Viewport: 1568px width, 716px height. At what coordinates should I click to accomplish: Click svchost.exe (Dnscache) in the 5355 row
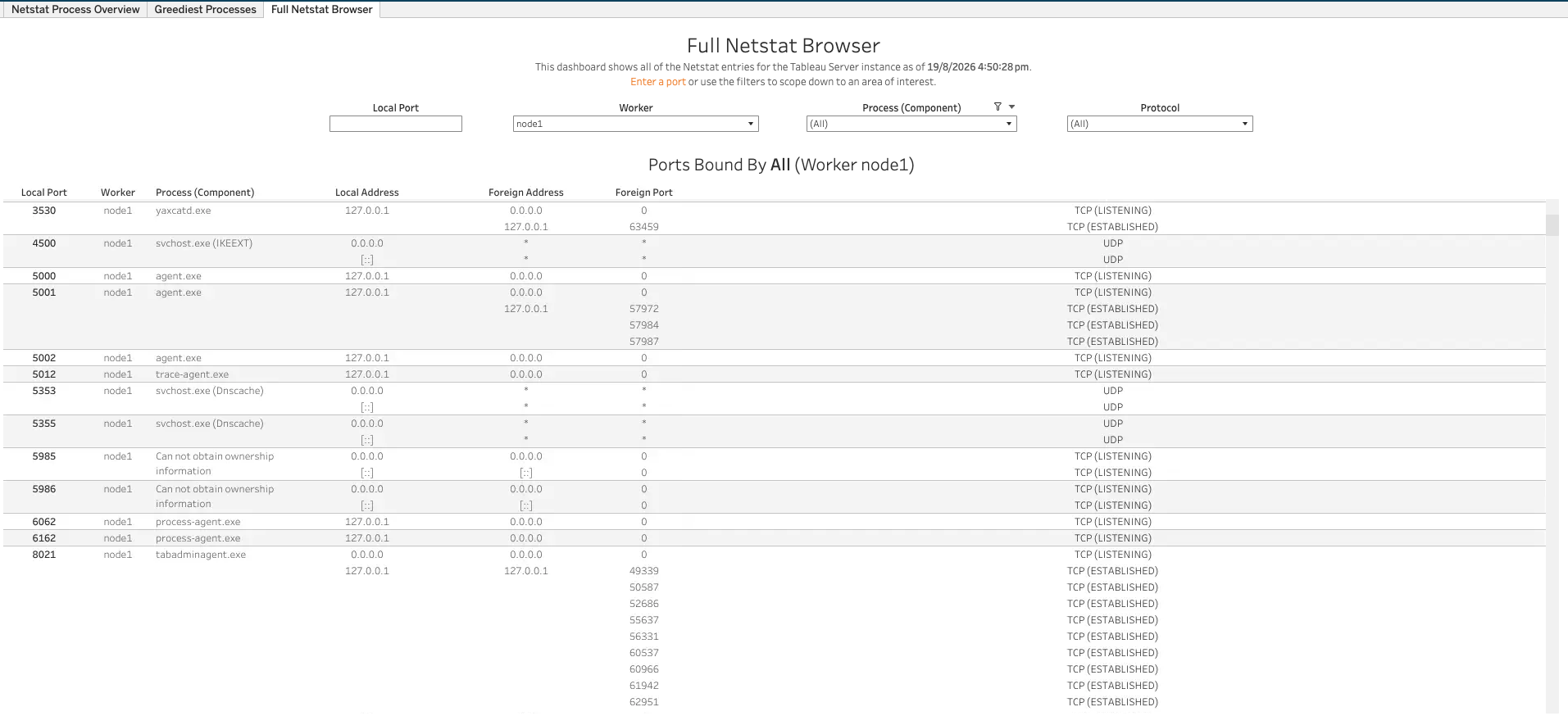210,424
